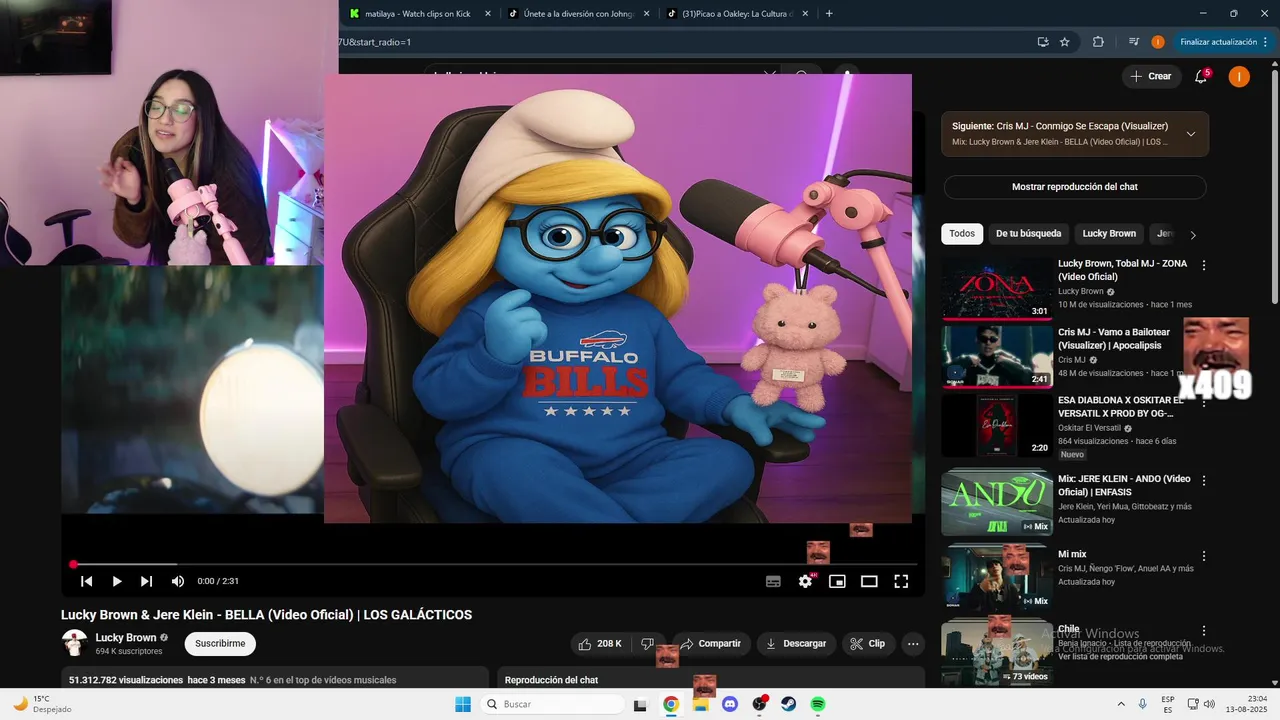This screenshot has width=1280, height=720.
Task: Enter fullscreen video mode
Action: point(901,581)
